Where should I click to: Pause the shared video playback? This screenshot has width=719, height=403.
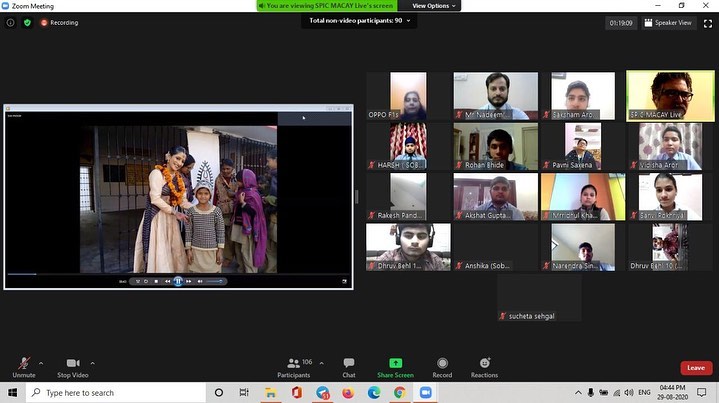pos(178,281)
